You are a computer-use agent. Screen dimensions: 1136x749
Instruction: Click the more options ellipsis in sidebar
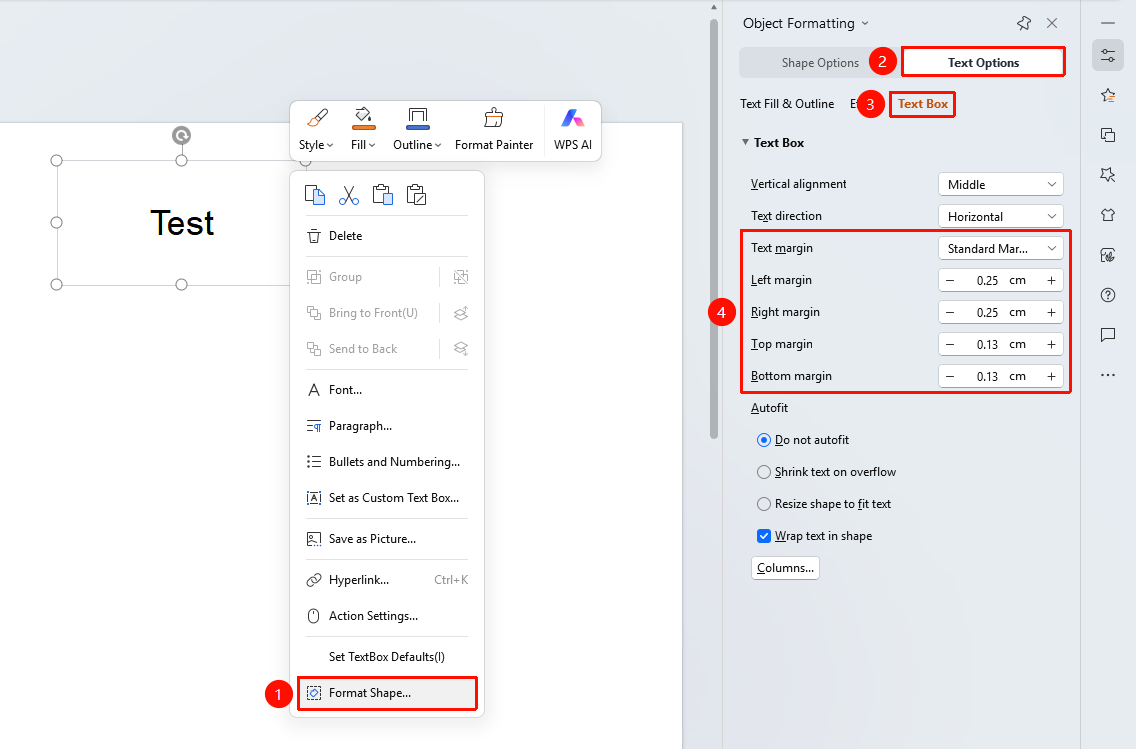pyautogui.click(x=1108, y=375)
